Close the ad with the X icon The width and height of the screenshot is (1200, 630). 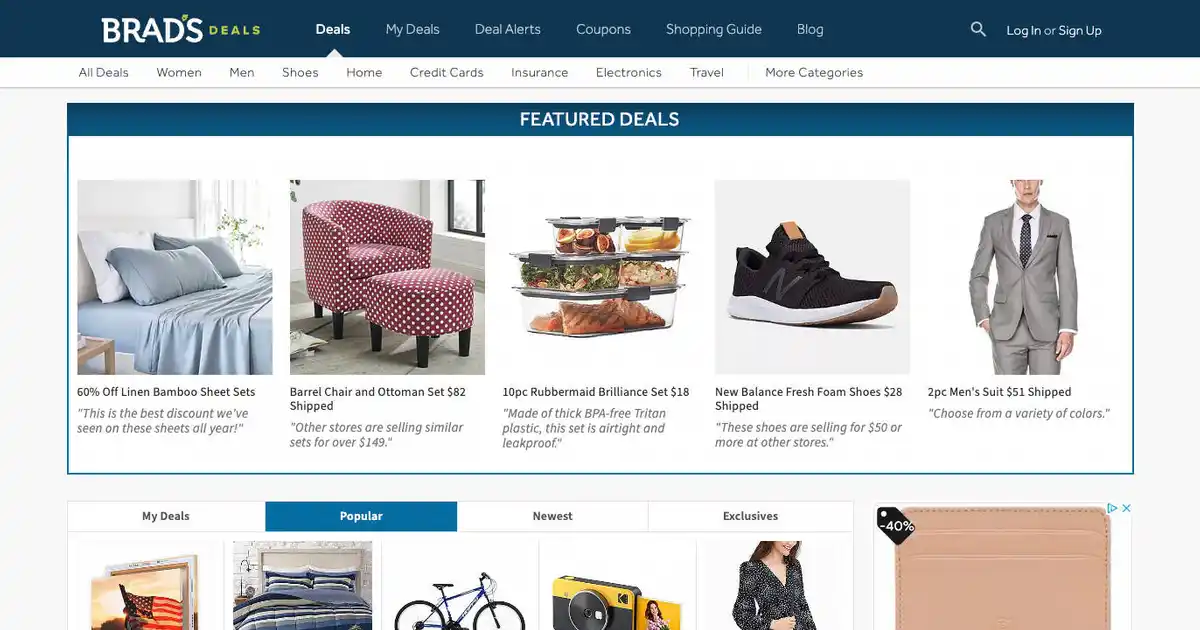click(x=1126, y=508)
